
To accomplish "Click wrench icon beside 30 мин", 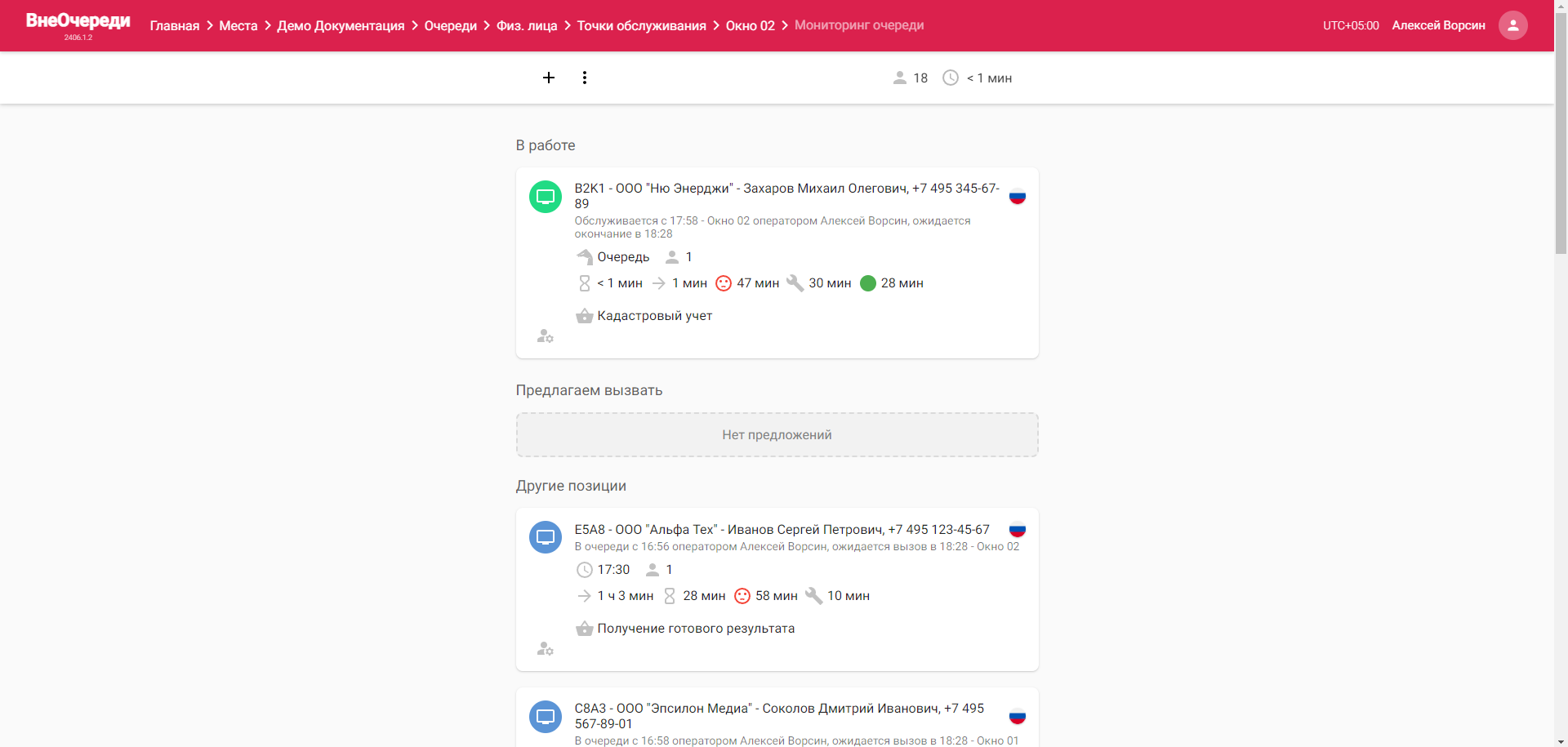I will pos(795,283).
